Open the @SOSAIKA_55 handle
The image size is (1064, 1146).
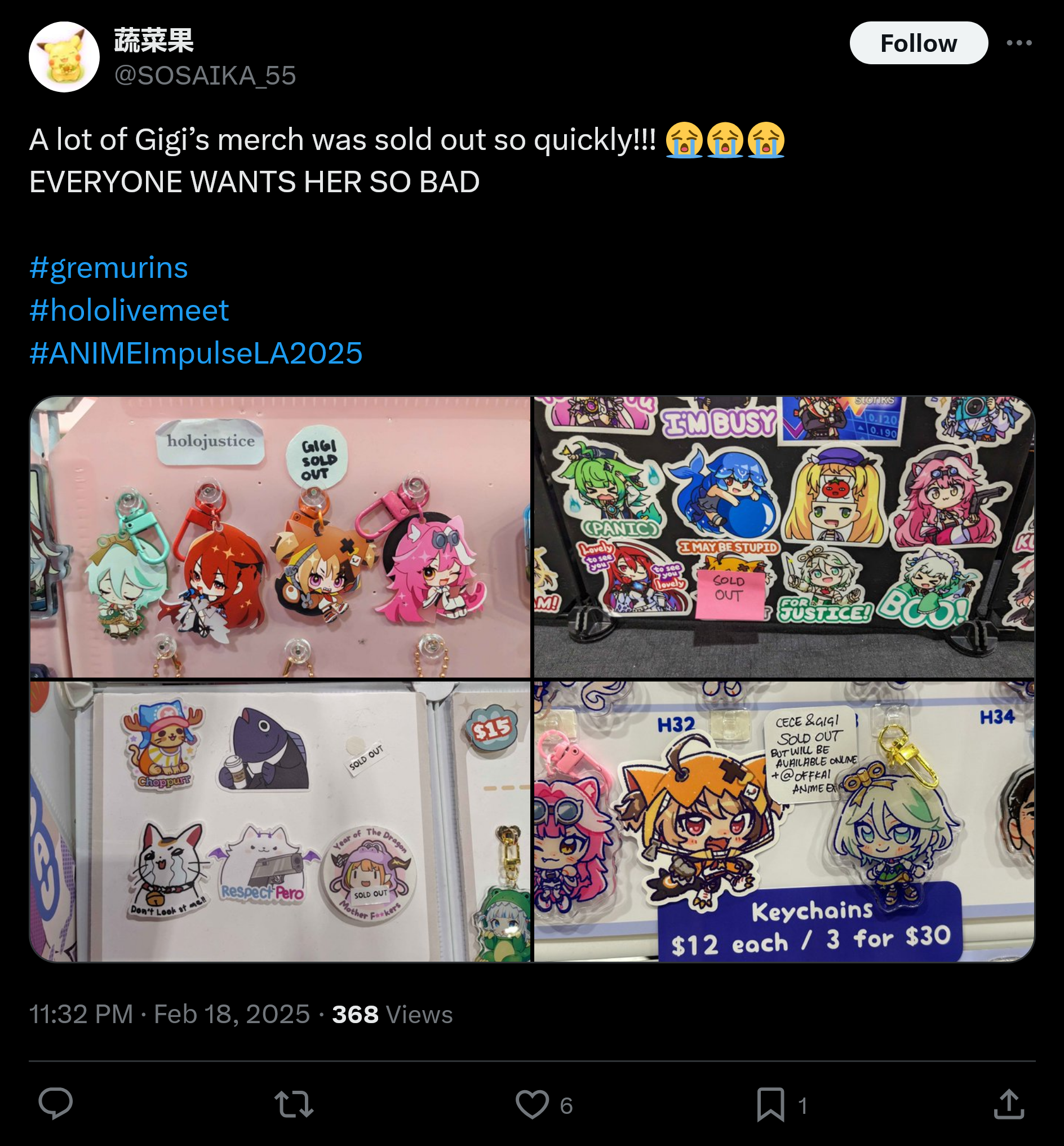(x=205, y=76)
